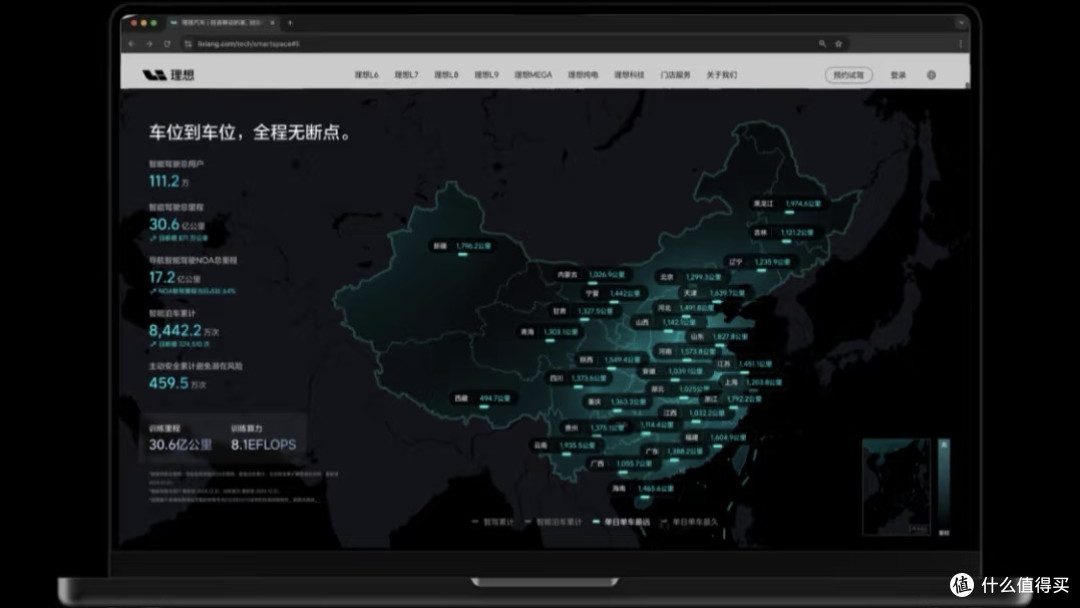Go back with the browser back arrow

click(x=132, y=43)
